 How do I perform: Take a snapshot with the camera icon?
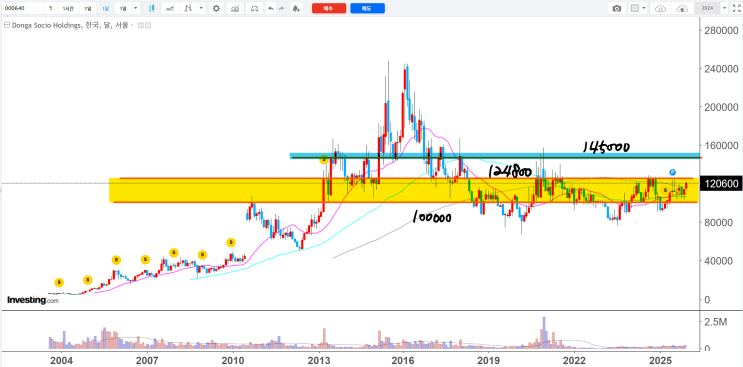pyautogui.click(x=616, y=8)
